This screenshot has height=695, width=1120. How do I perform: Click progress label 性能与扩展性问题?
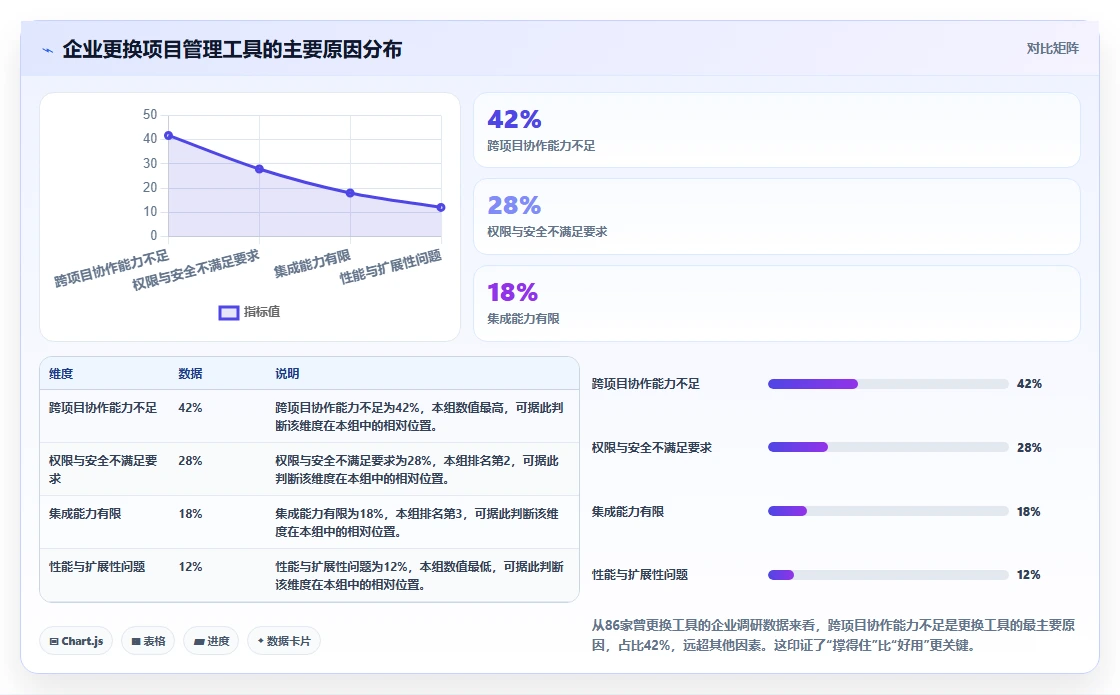(x=640, y=575)
